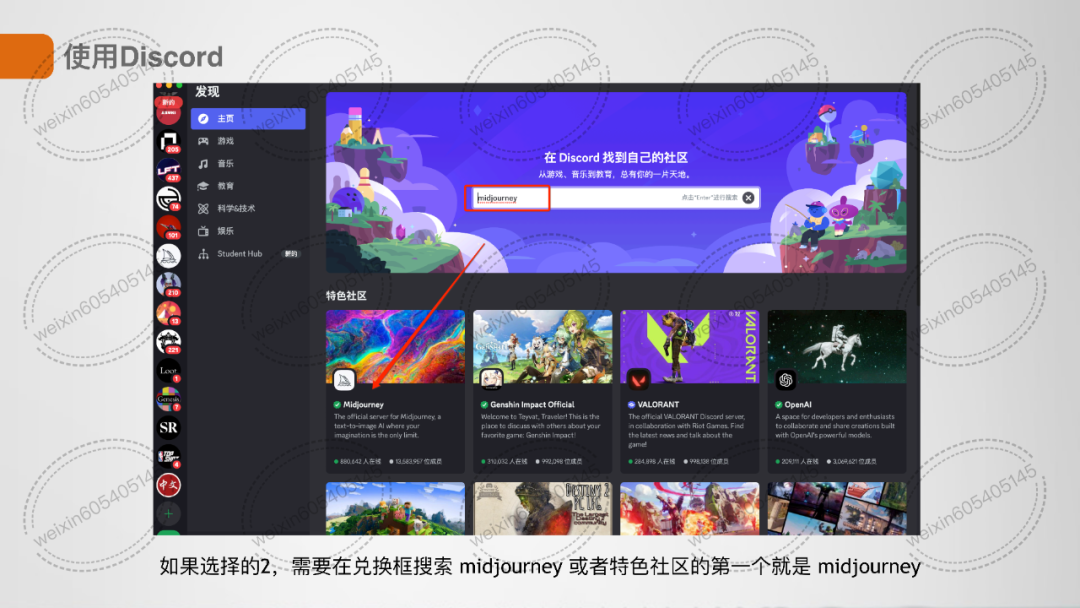Open the third card in second row
Image resolution: width=1080 pixels, height=608 pixels.
689,508
